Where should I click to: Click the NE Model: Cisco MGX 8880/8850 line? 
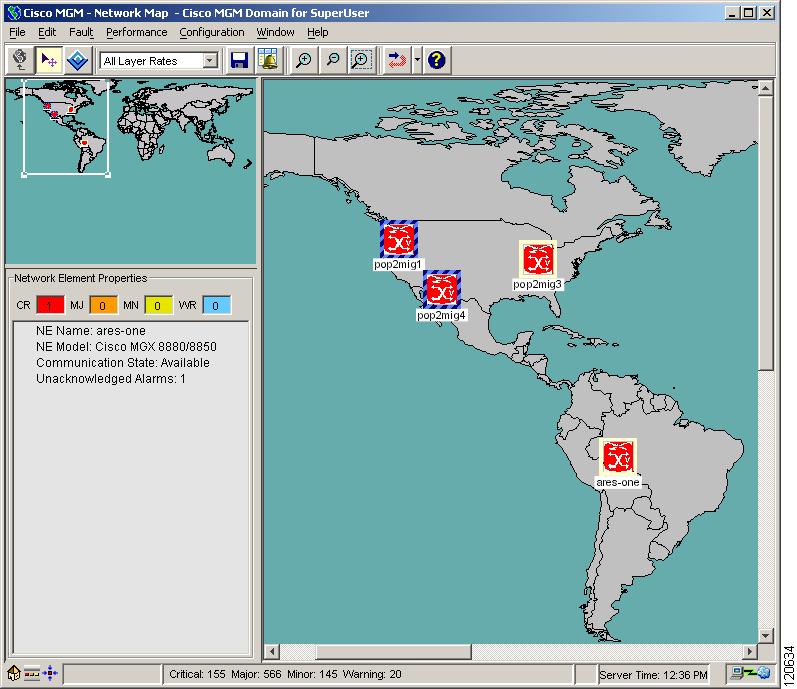click(x=126, y=347)
